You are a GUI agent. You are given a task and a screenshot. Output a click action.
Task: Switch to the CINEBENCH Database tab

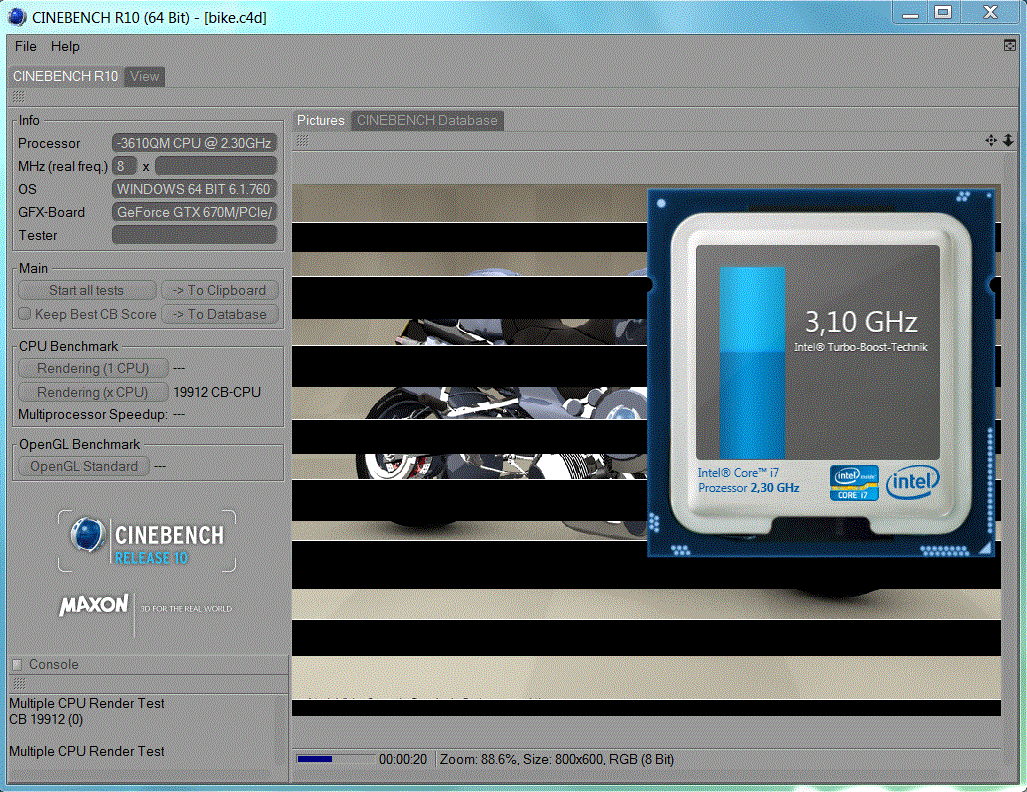(427, 120)
